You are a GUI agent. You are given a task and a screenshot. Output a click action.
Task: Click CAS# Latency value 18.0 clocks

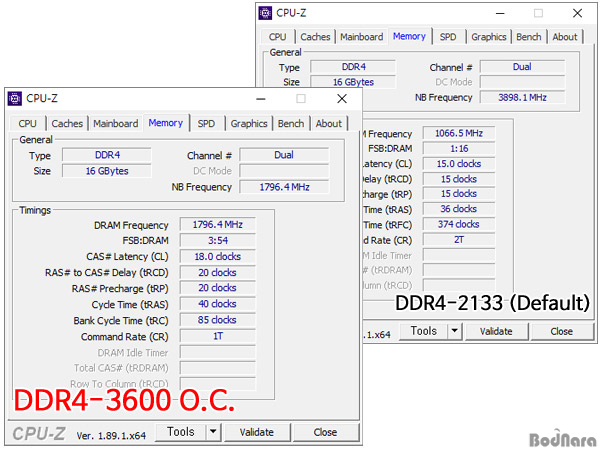point(217,257)
